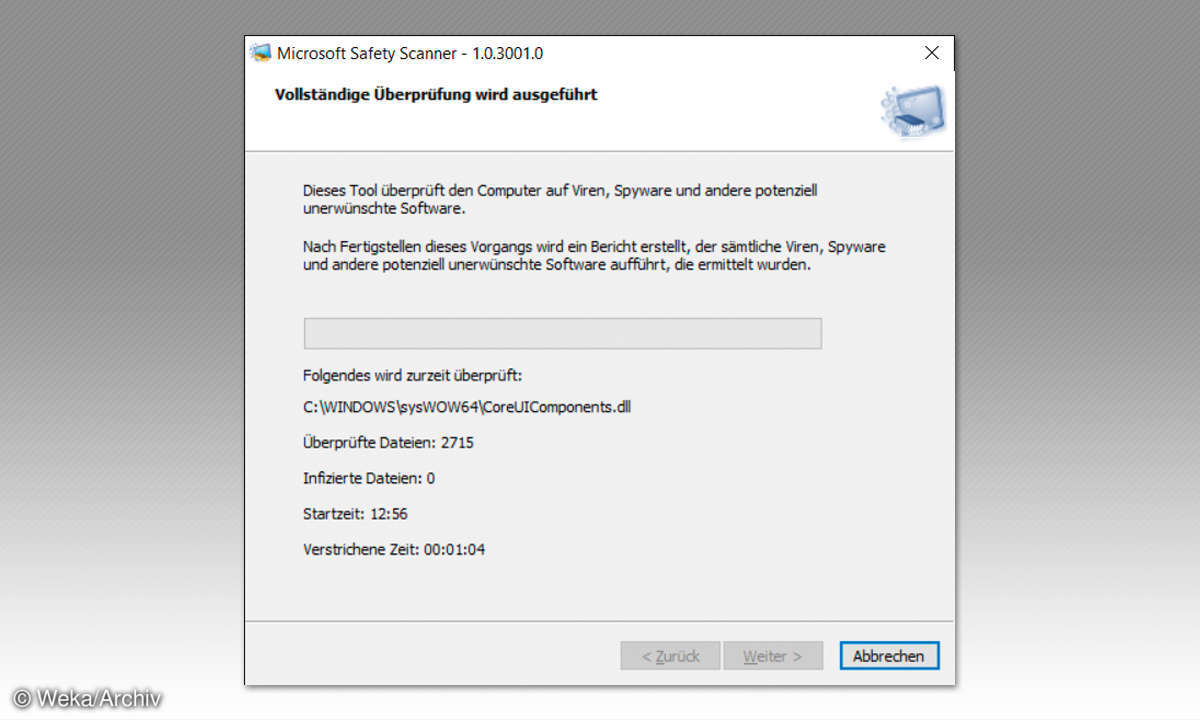Click the text 'Verstrichene Zeit: 00:01:04'

[394, 549]
